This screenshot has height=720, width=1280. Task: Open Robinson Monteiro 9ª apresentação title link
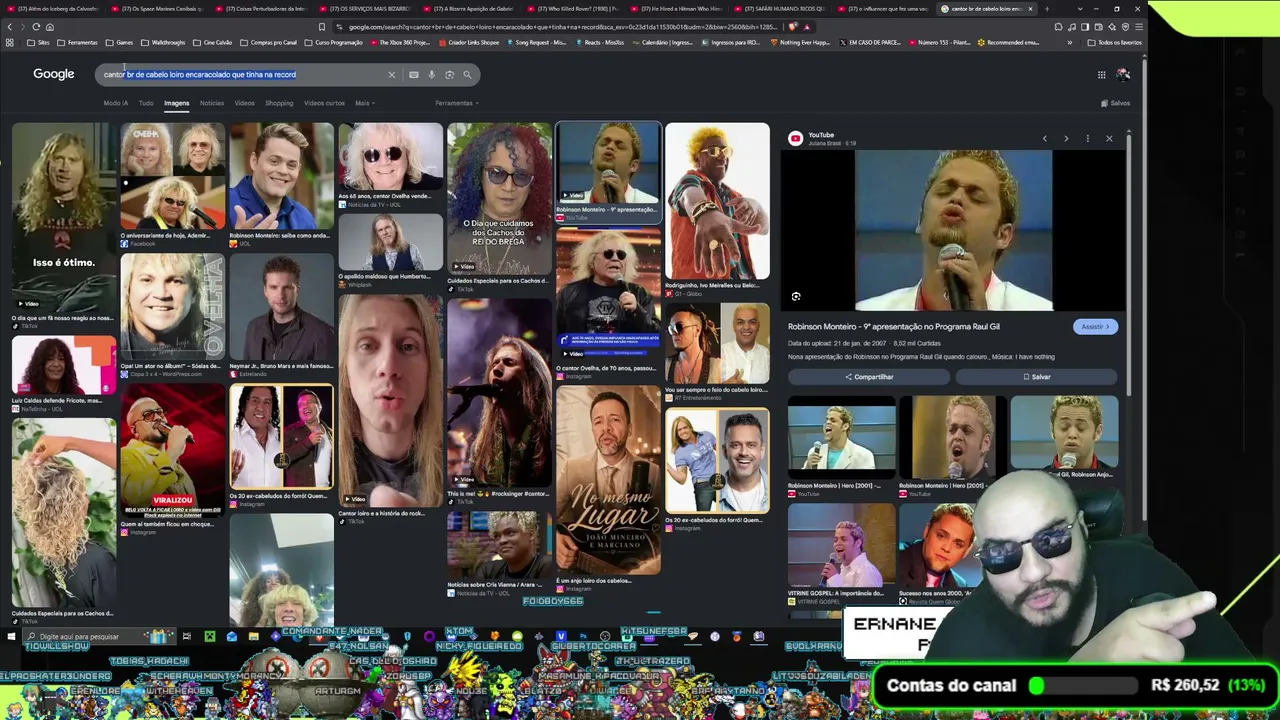(894, 327)
